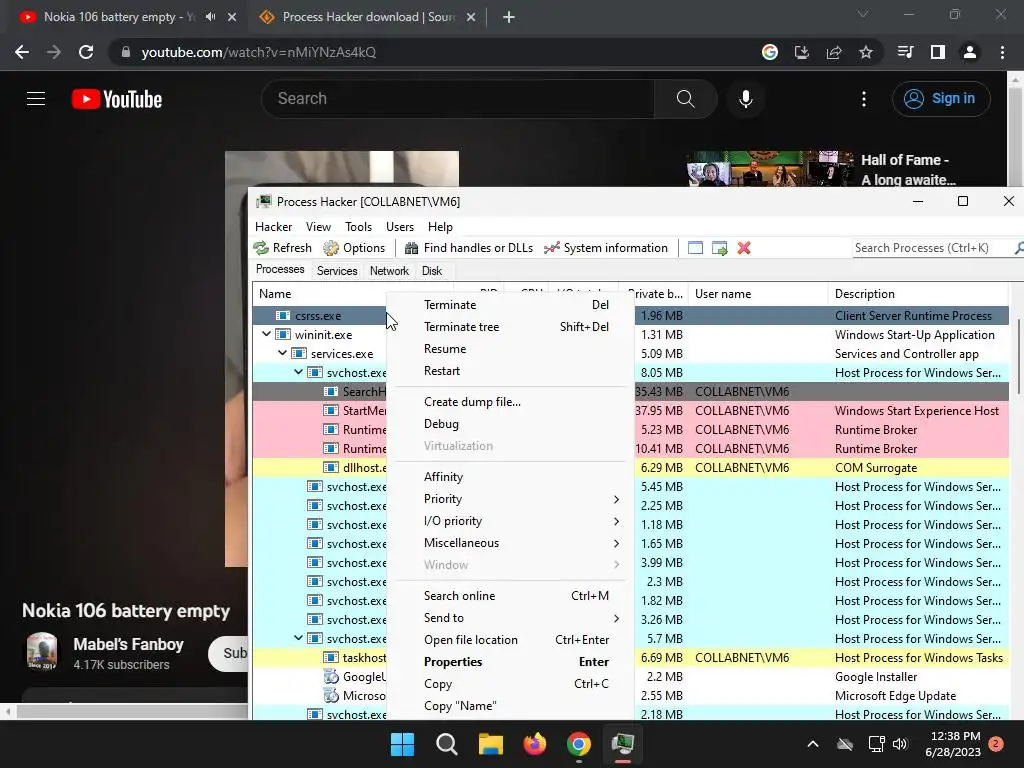Collapse the services.exe tree node

click(282, 353)
